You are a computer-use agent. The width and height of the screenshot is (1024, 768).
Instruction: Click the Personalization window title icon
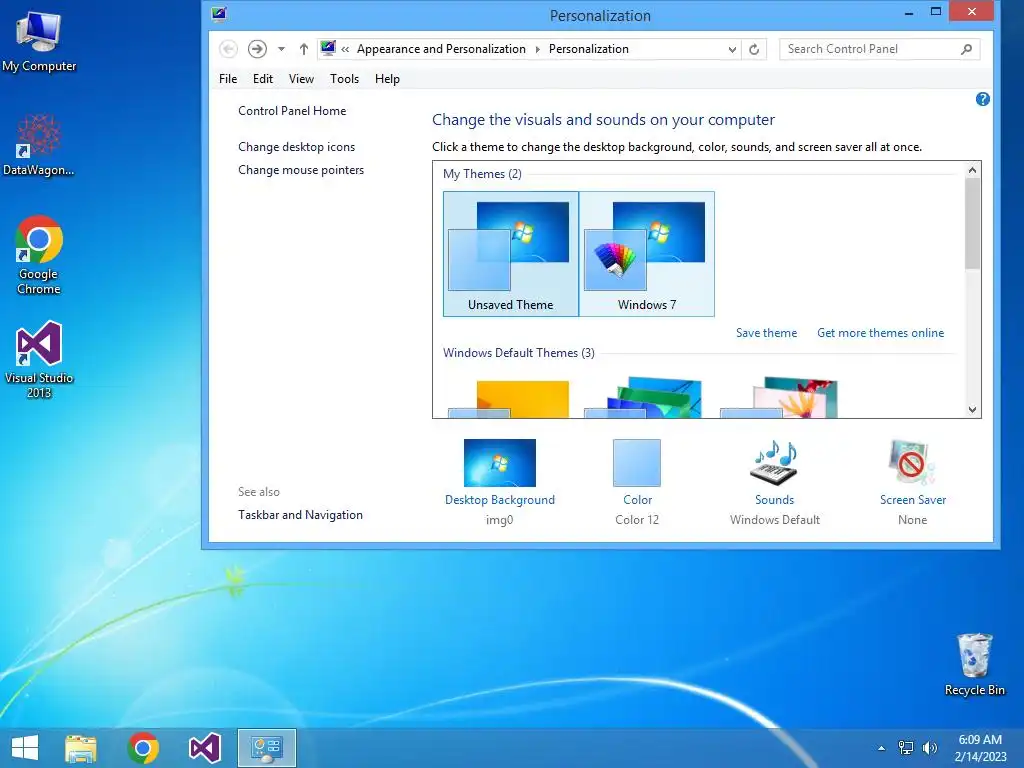(219, 14)
